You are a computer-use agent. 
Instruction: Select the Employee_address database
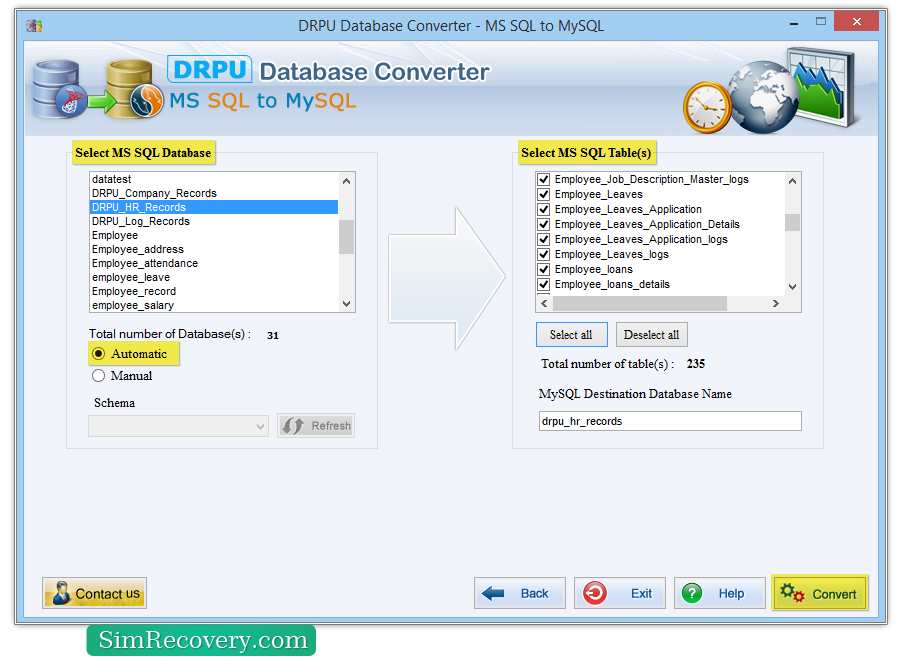[214, 249]
